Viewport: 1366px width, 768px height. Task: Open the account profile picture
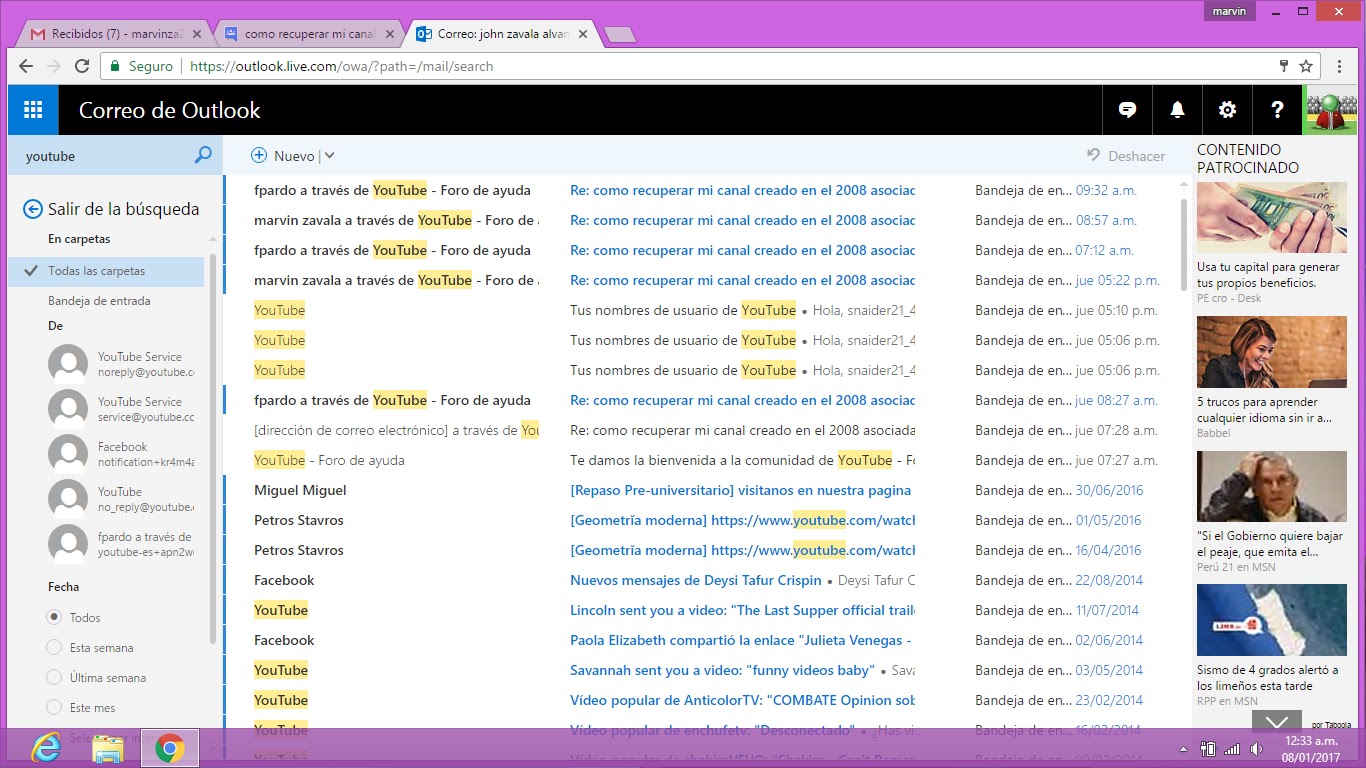click(1331, 110)
